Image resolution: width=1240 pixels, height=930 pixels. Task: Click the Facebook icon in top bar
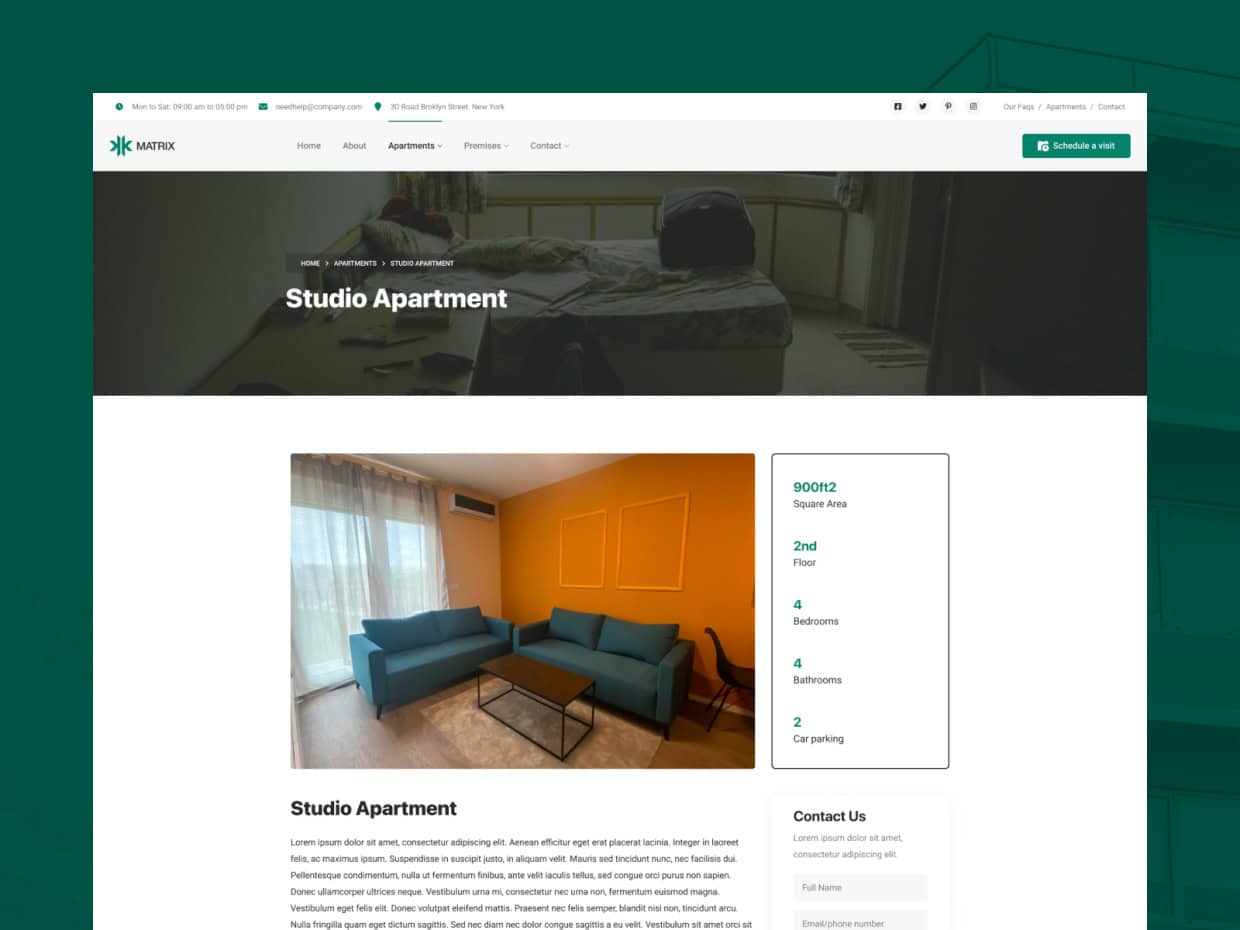coord(897,106)
